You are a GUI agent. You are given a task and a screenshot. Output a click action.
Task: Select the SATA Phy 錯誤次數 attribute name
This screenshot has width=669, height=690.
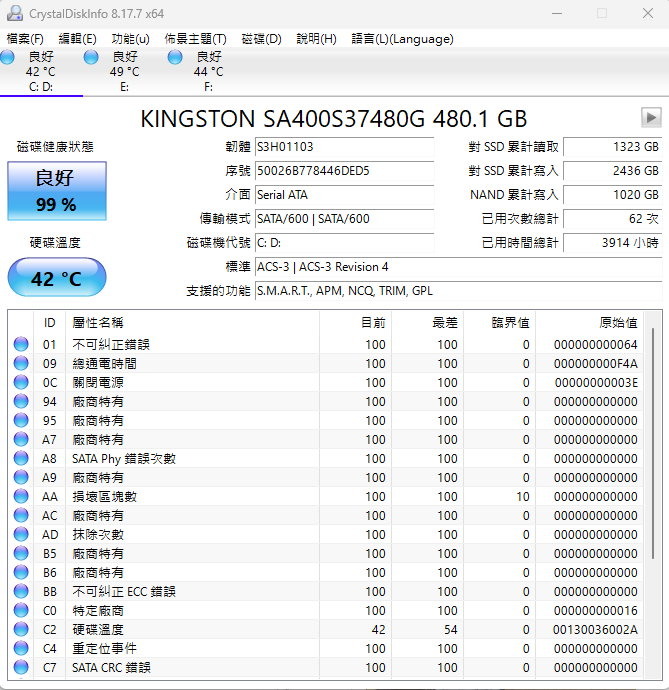(x=124, y=459)
